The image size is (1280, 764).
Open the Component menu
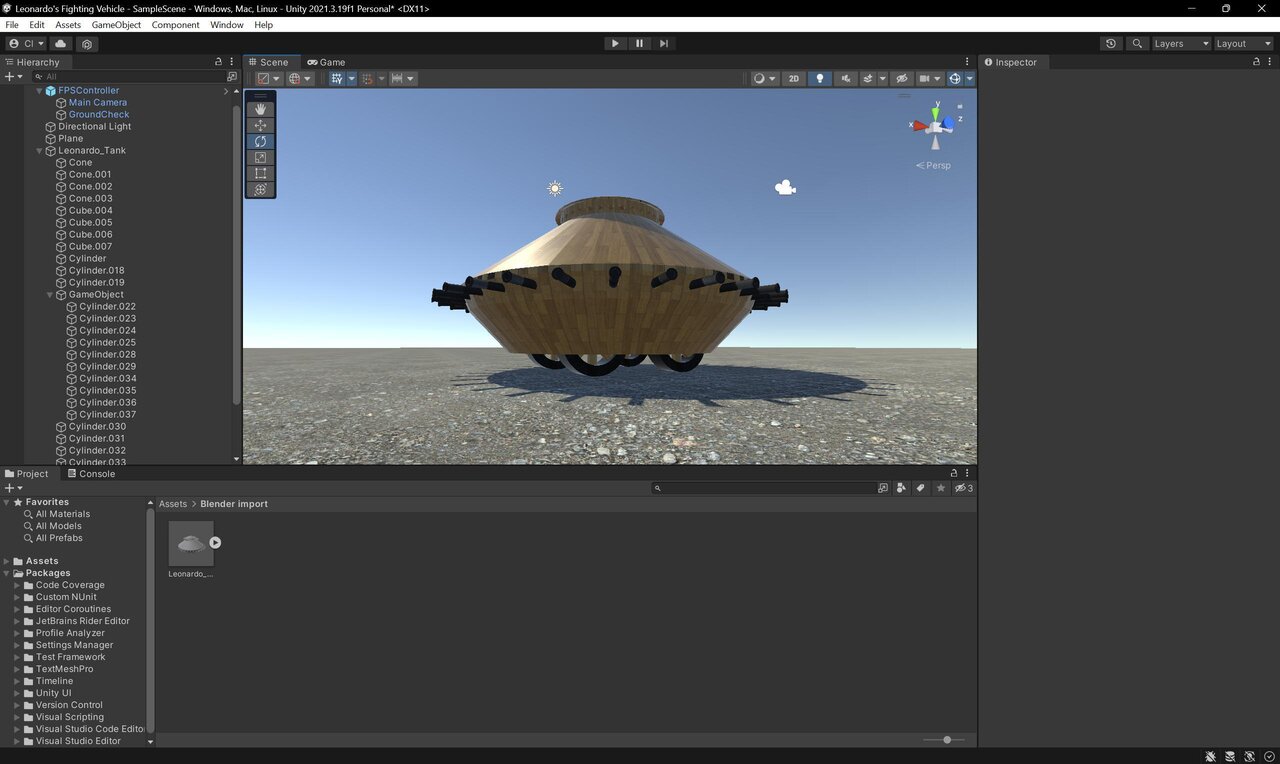click(x=175, y=25)
